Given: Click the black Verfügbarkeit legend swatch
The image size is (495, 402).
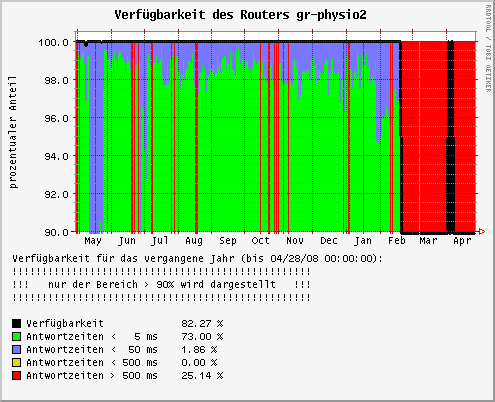Looking at the screenshot, I should (x=16, y=323).
